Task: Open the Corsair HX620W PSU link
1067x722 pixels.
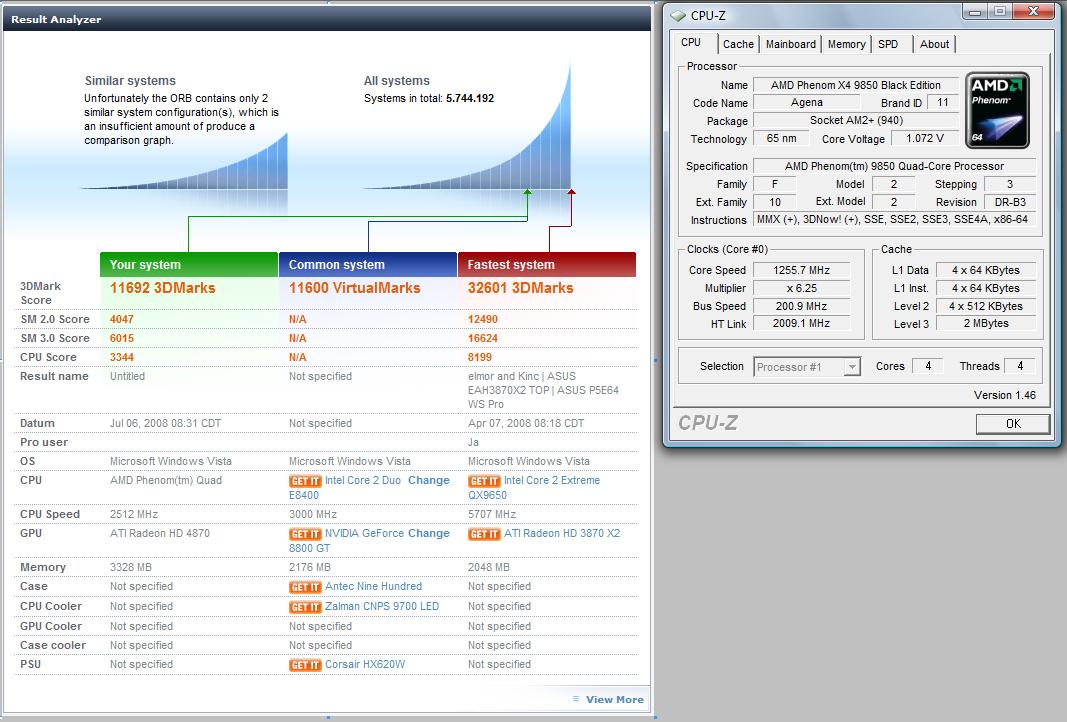Action: click(x=365, y=664)
